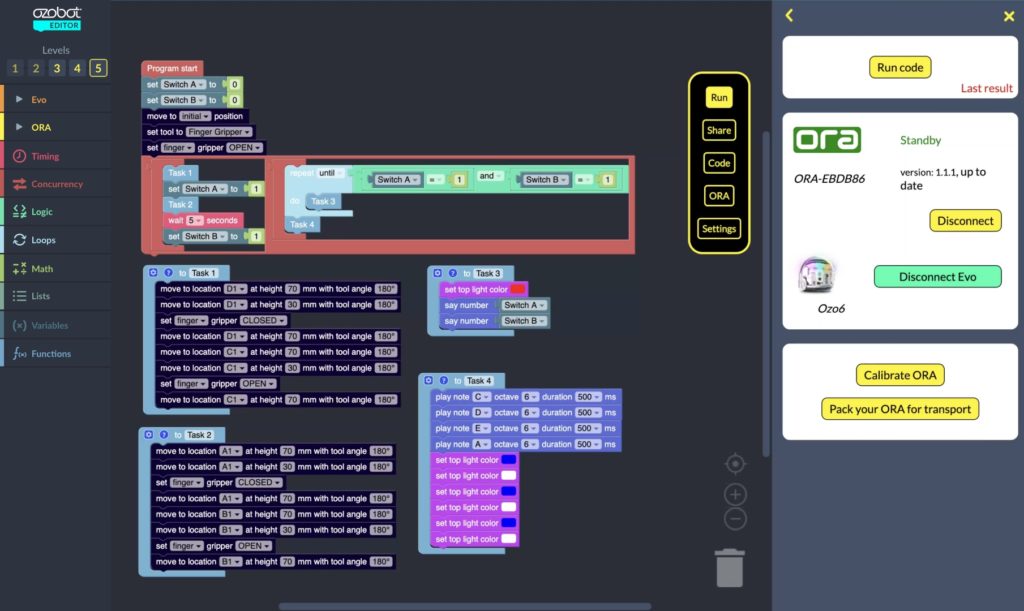This screenshot has height=611, width=1024.
Task: Open Switch A dropdown in say number block
Action: 524,305
